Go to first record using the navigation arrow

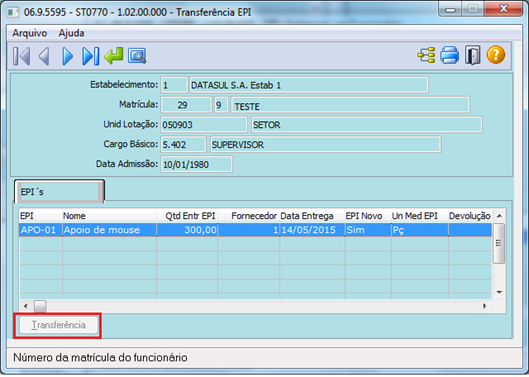22,56
